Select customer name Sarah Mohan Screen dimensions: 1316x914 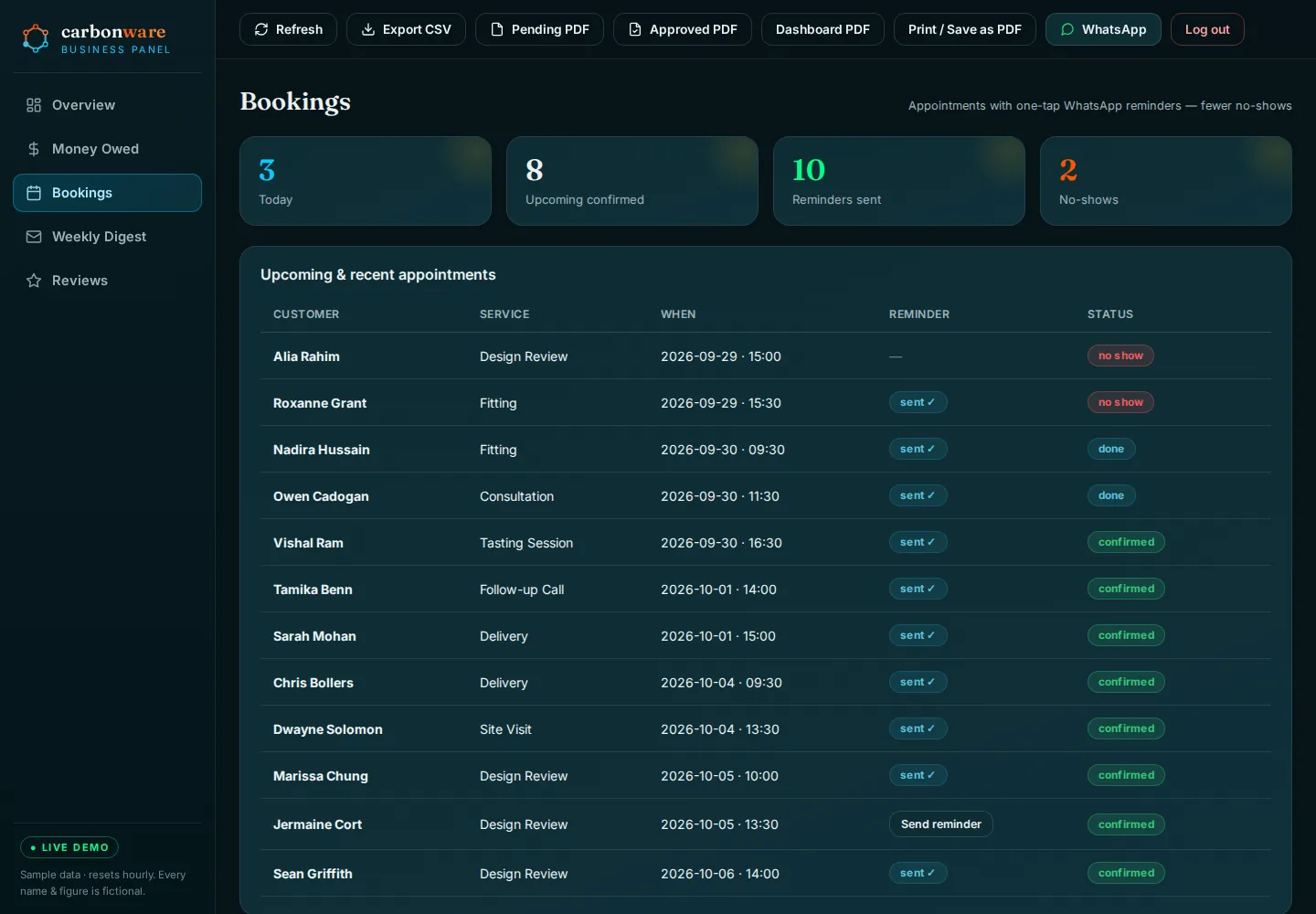[314, 636]
